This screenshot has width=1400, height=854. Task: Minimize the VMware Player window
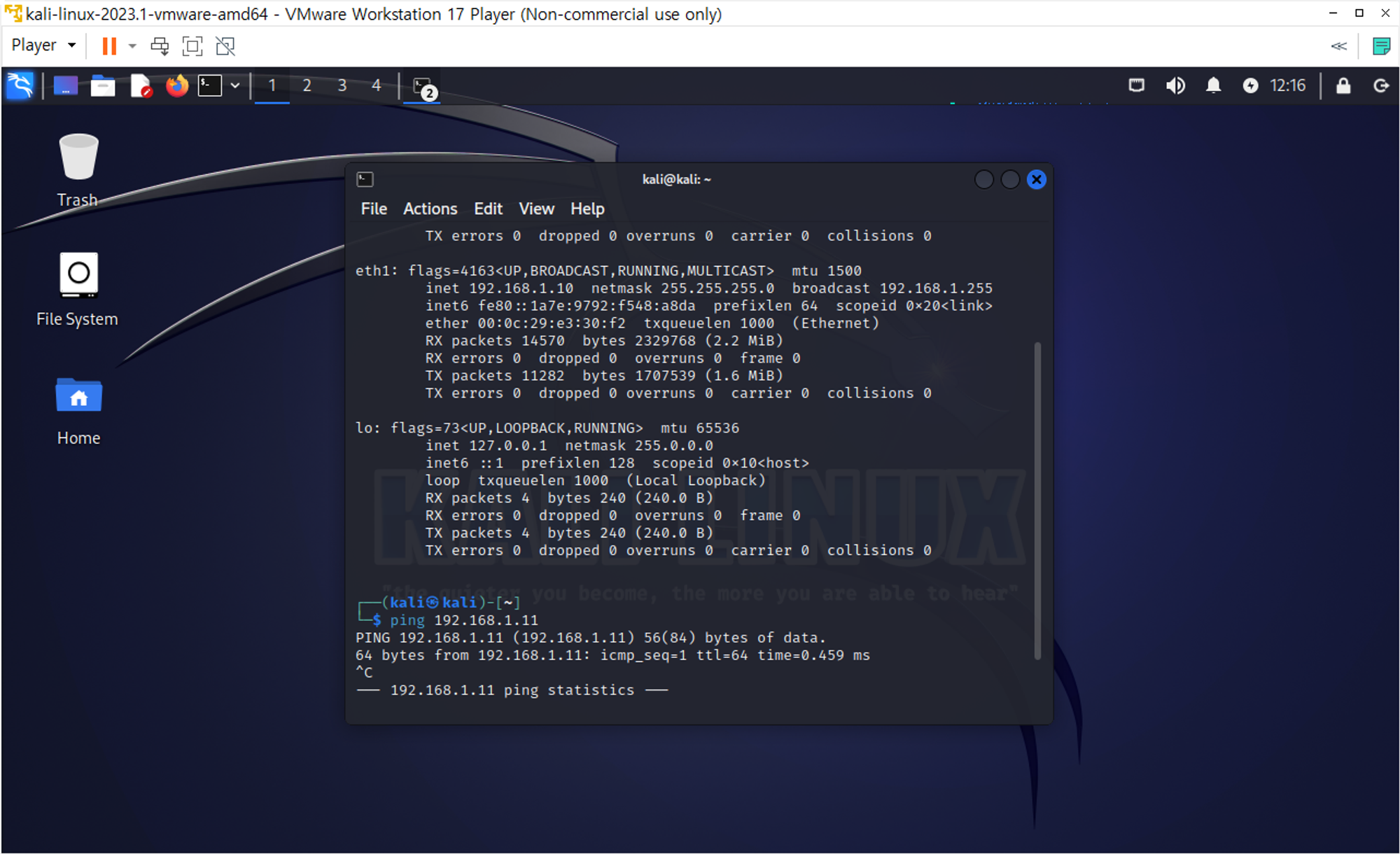click(1333, 13)
